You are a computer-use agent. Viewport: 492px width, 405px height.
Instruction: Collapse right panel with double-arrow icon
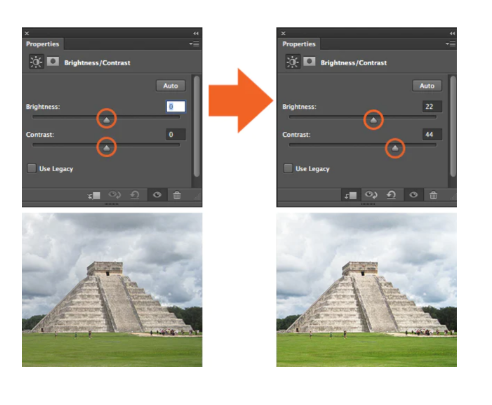tap(452, 33)
